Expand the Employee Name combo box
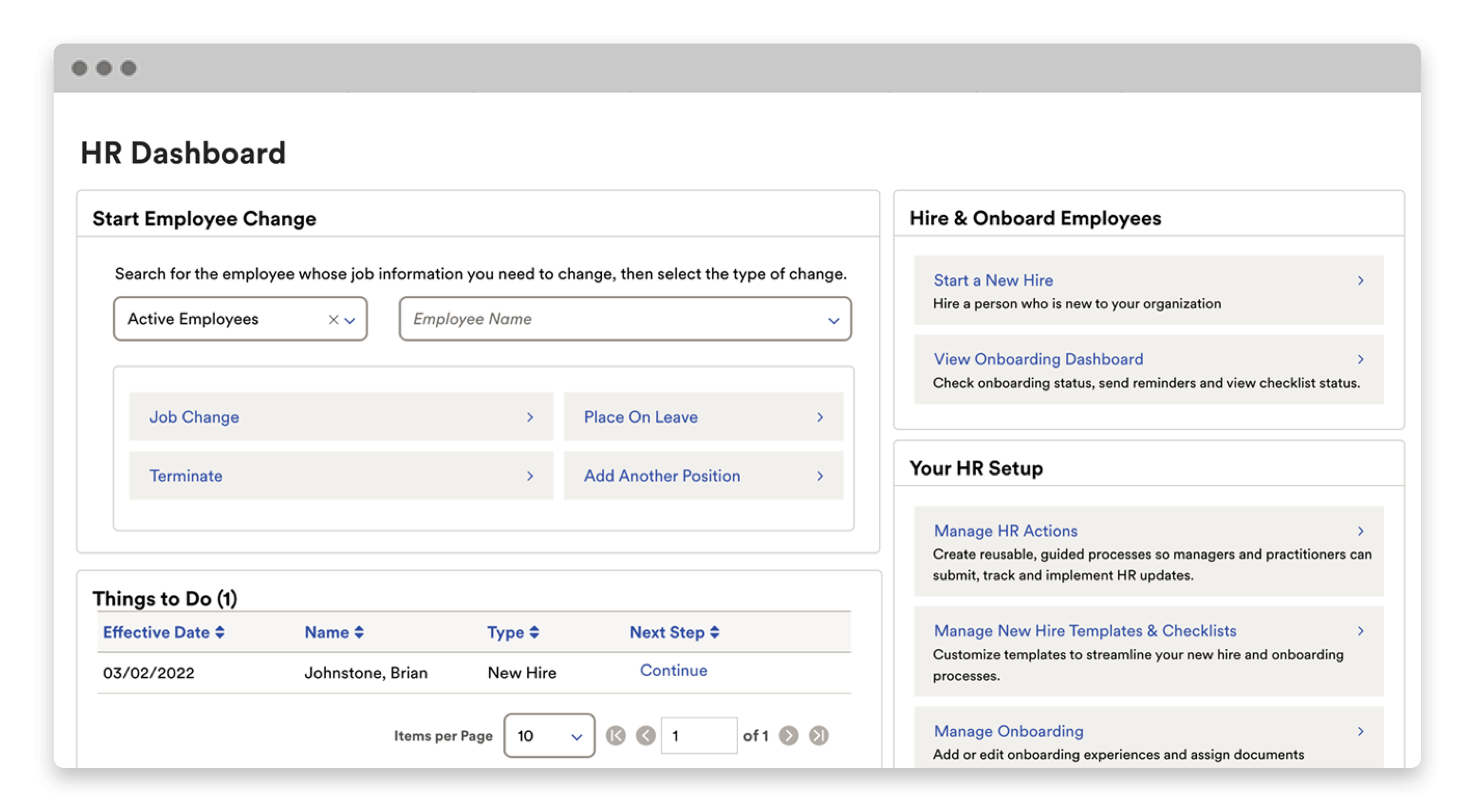This screenshot has width=1474, height=811. 833,319
